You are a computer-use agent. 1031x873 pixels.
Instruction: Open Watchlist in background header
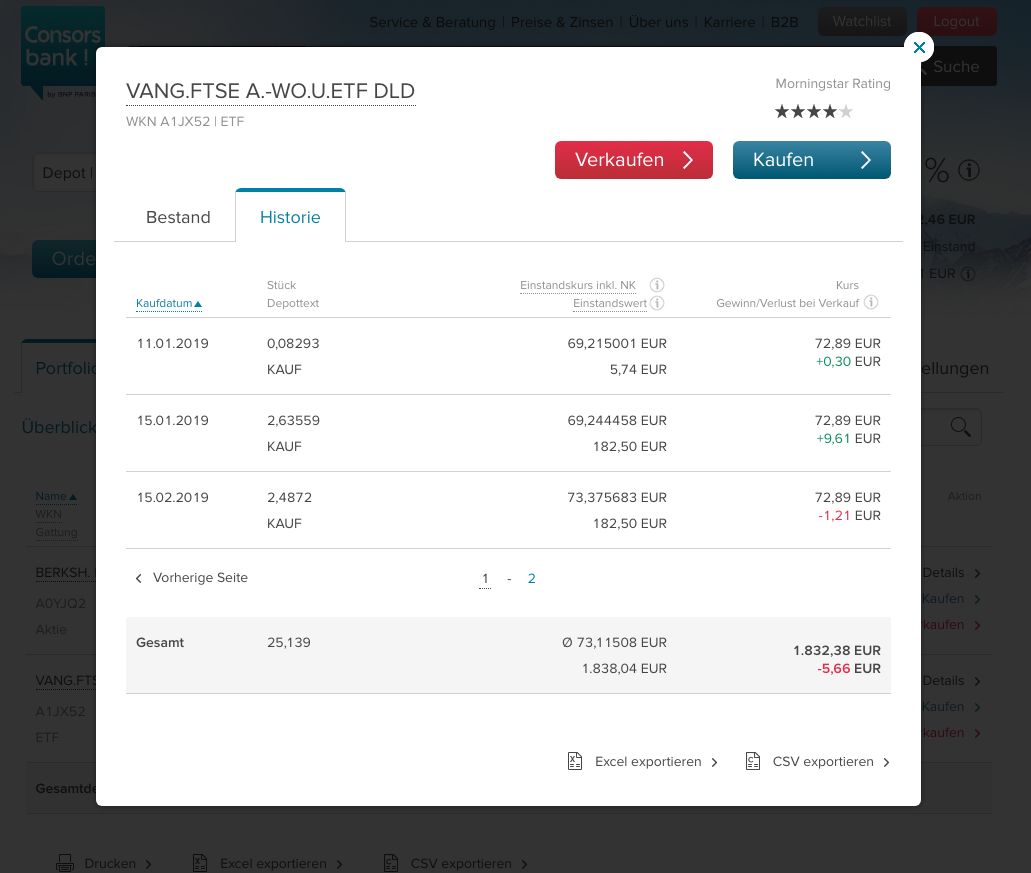pyautogui.click(x=862, y=22)
